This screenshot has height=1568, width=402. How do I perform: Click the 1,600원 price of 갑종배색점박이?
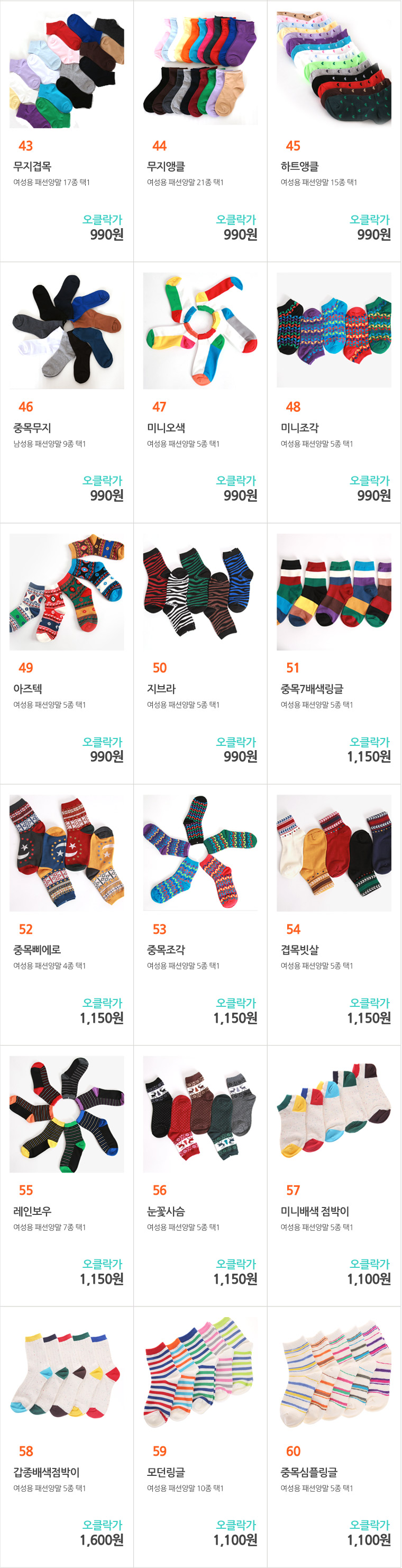coord(102,1540)
